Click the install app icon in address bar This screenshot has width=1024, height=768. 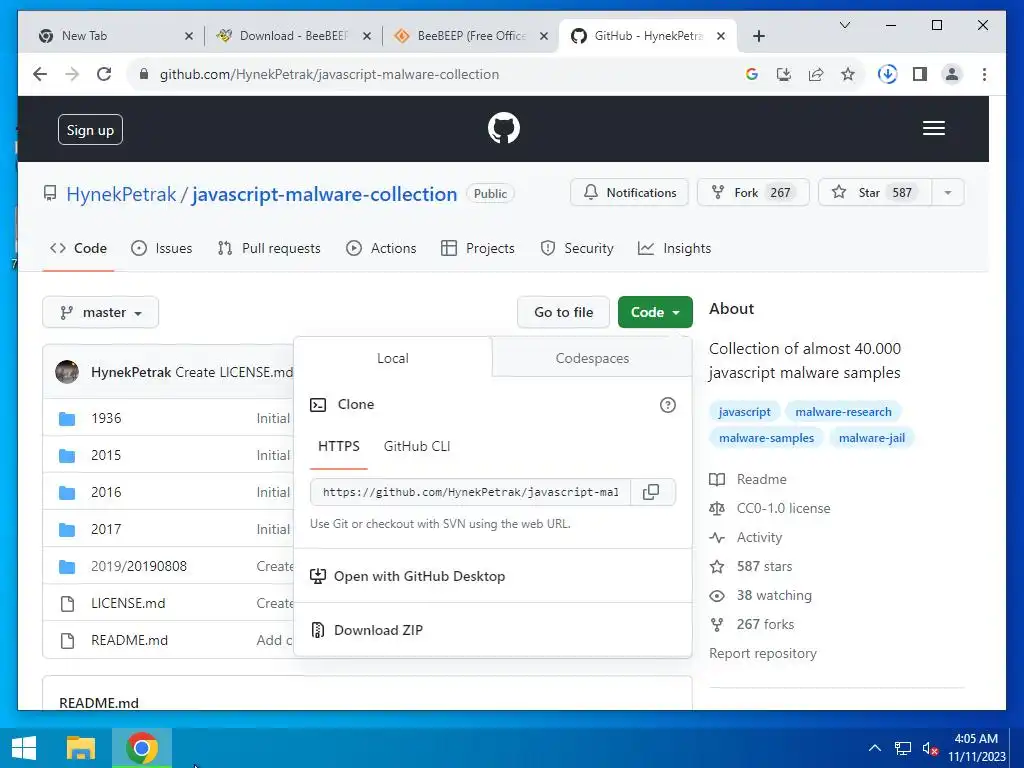pyautogui.click(x=784, y=74)
